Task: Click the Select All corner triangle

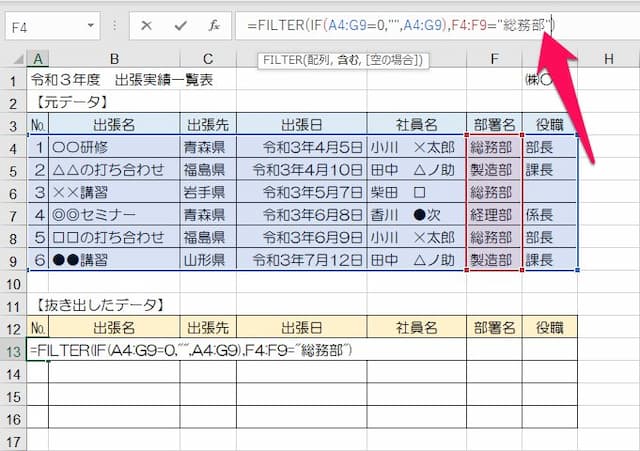Action: [18, 60]
